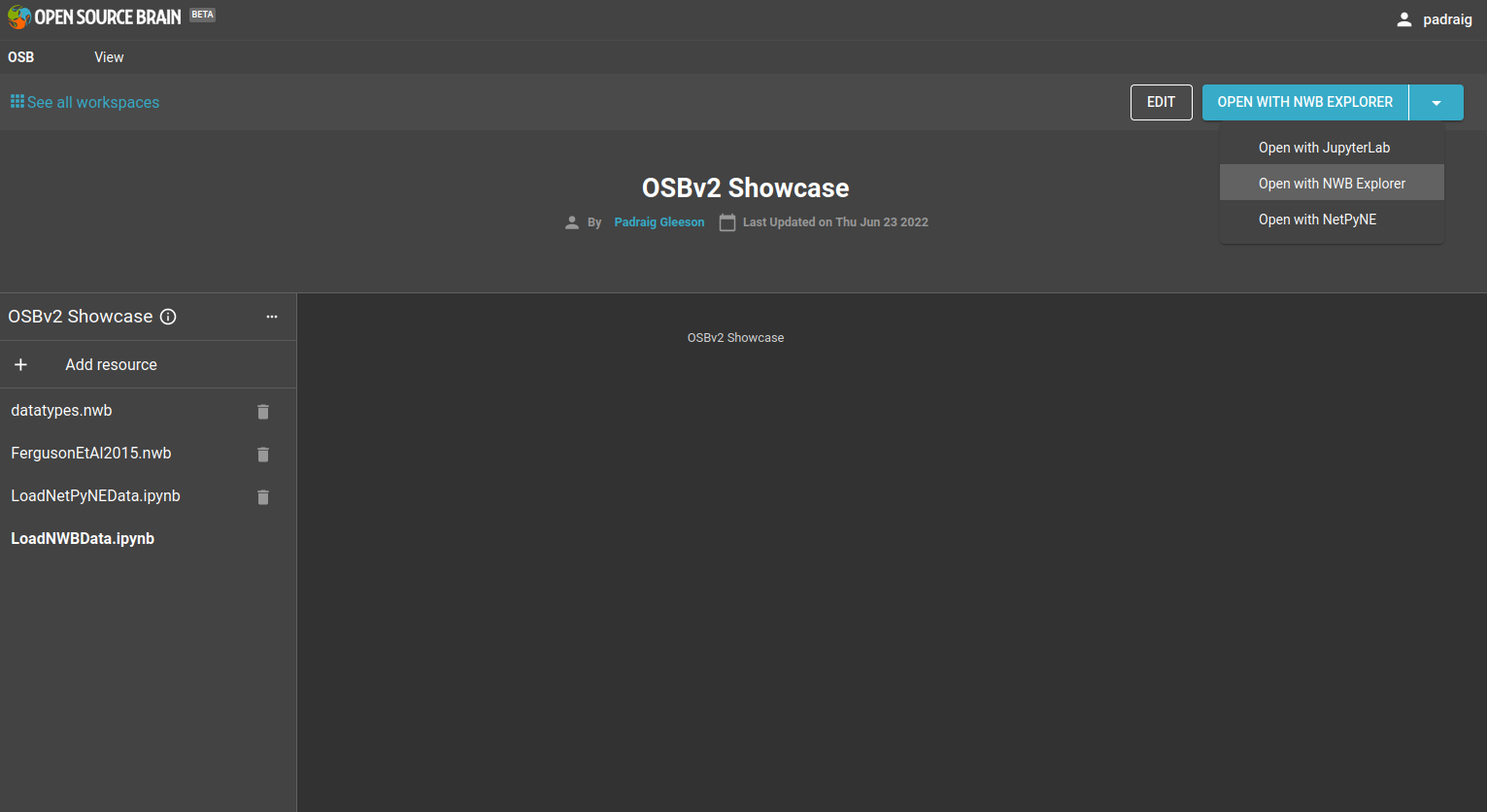Image resolution: width=1487 pixels, height=812 pixels.
Task: Select the LoadNetPyNEData.ipynb resource
Action: click(x=95, y=496)
